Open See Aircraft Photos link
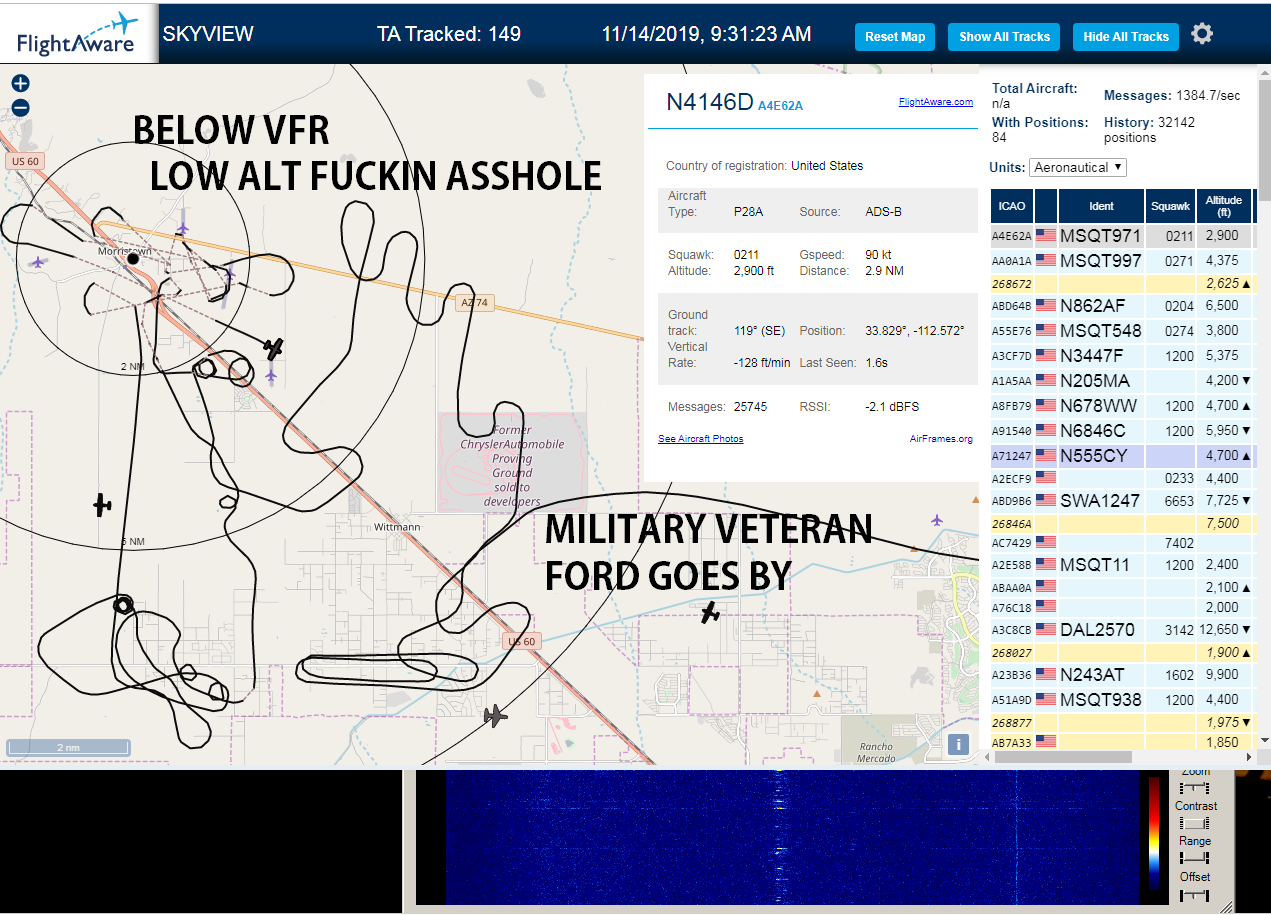 (x=700, y=439)
